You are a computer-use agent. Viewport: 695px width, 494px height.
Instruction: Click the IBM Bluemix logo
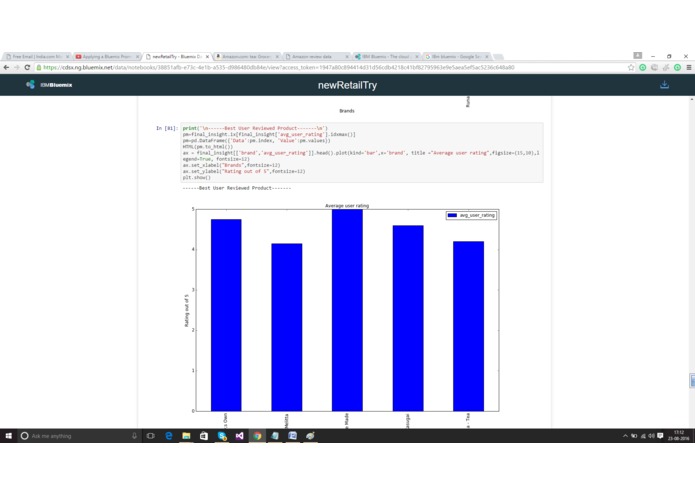[49, 85]
